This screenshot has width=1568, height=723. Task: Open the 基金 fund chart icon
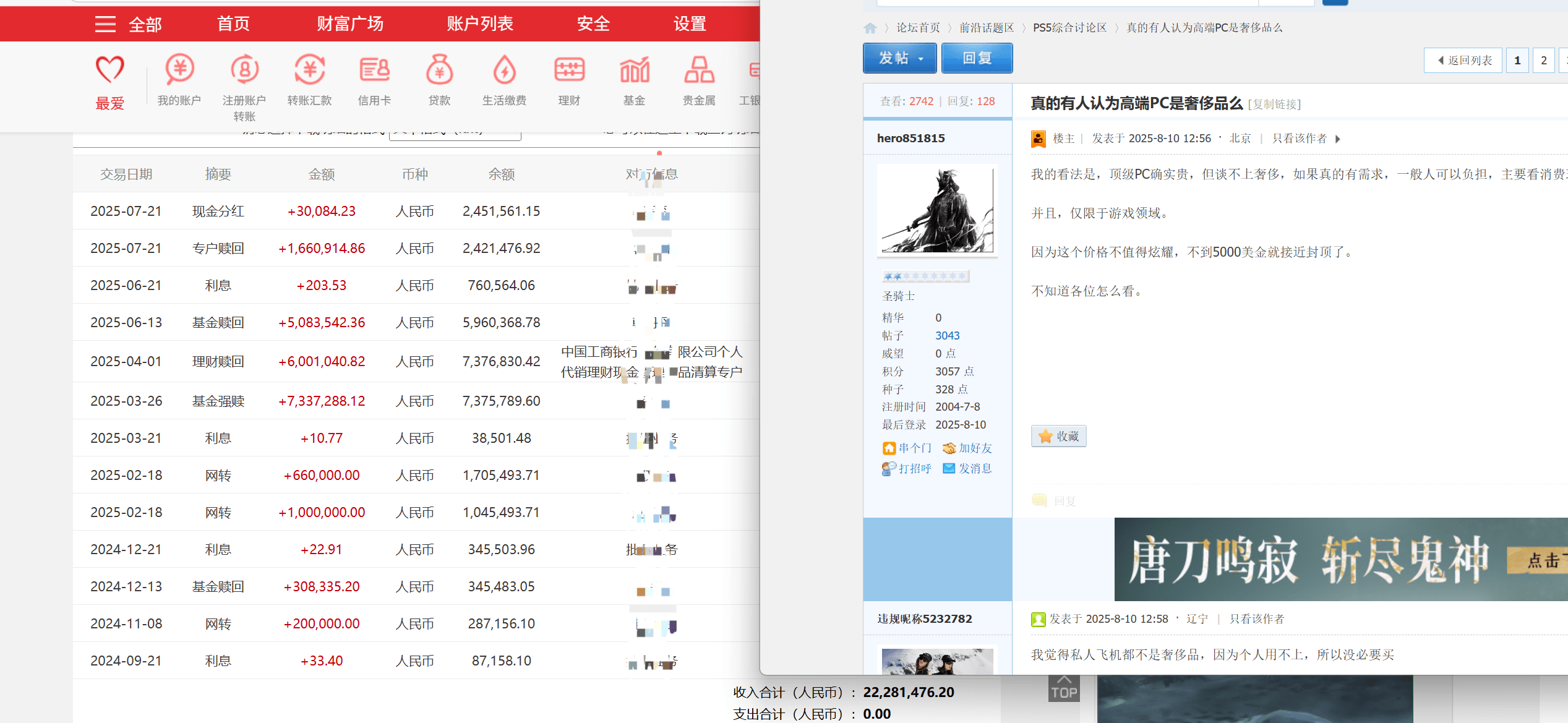(634, 70)
